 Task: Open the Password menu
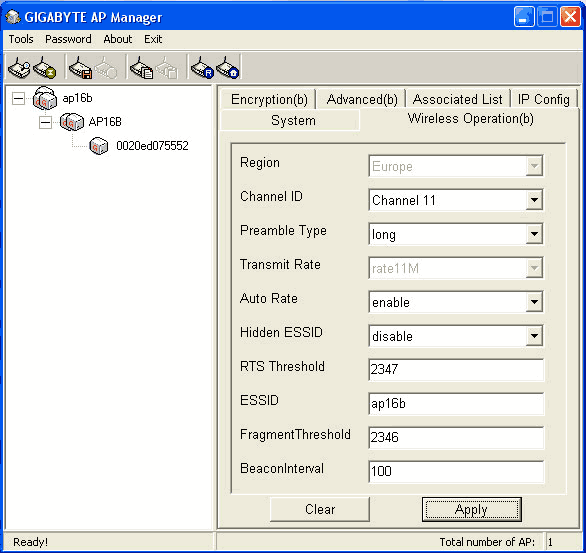click(68, 39)
